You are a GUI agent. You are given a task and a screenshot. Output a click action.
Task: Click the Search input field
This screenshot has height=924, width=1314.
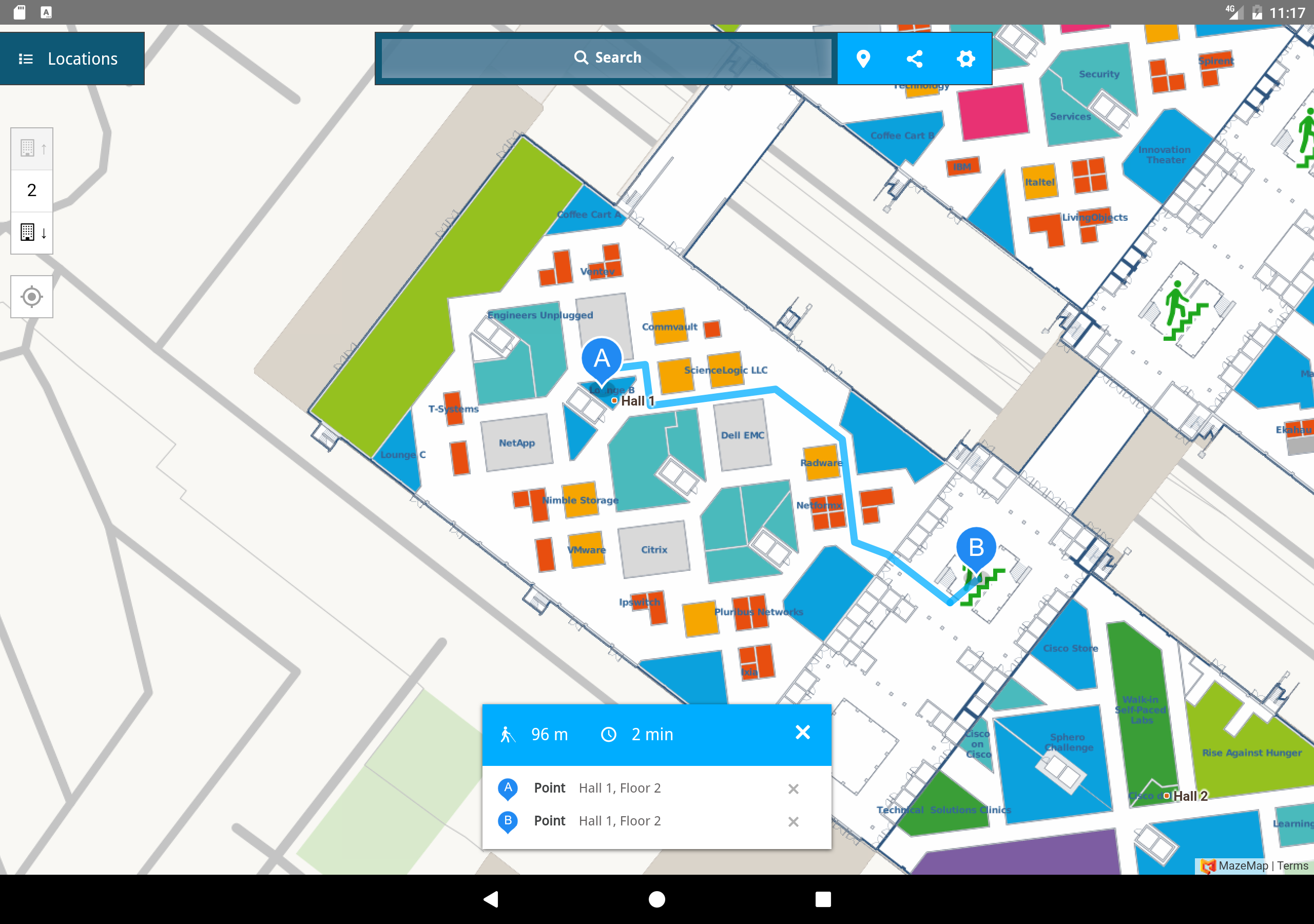pos(607,58)
